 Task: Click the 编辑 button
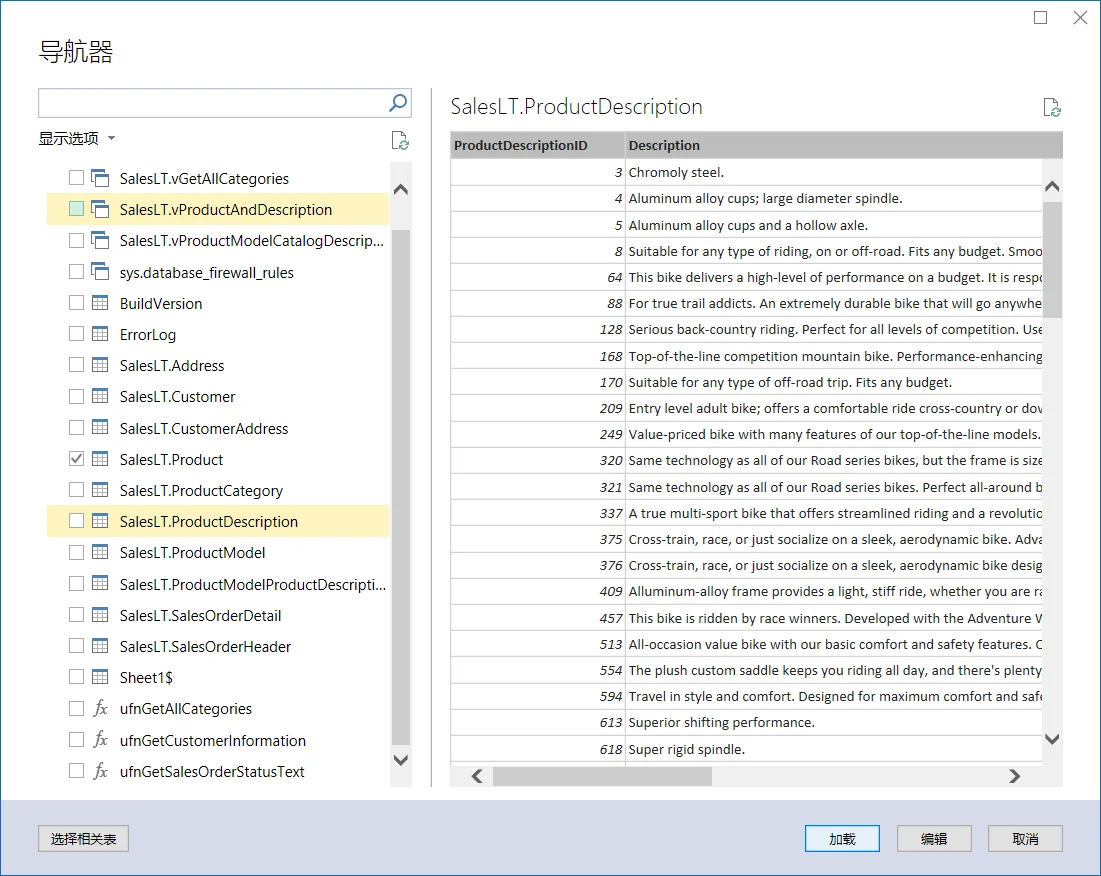pos(934,839)
